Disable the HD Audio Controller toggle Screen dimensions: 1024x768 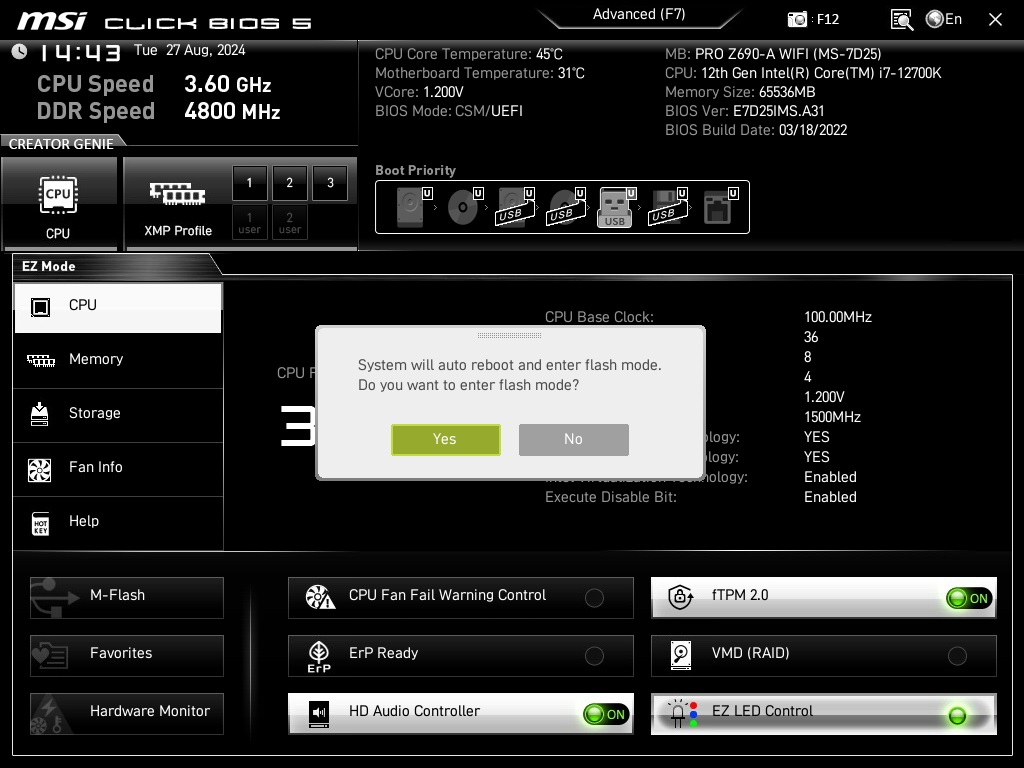606,714
